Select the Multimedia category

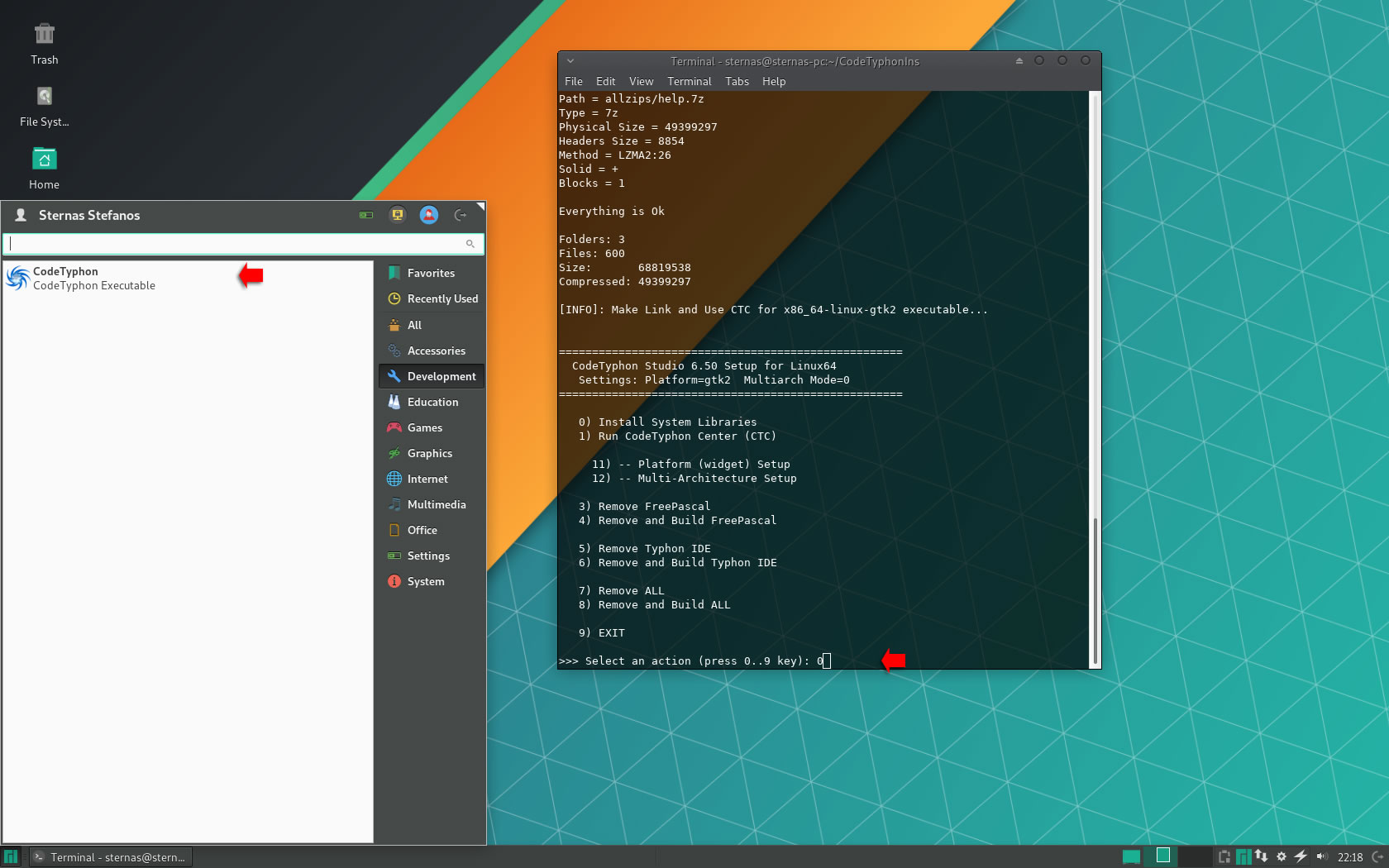(432, 504)
